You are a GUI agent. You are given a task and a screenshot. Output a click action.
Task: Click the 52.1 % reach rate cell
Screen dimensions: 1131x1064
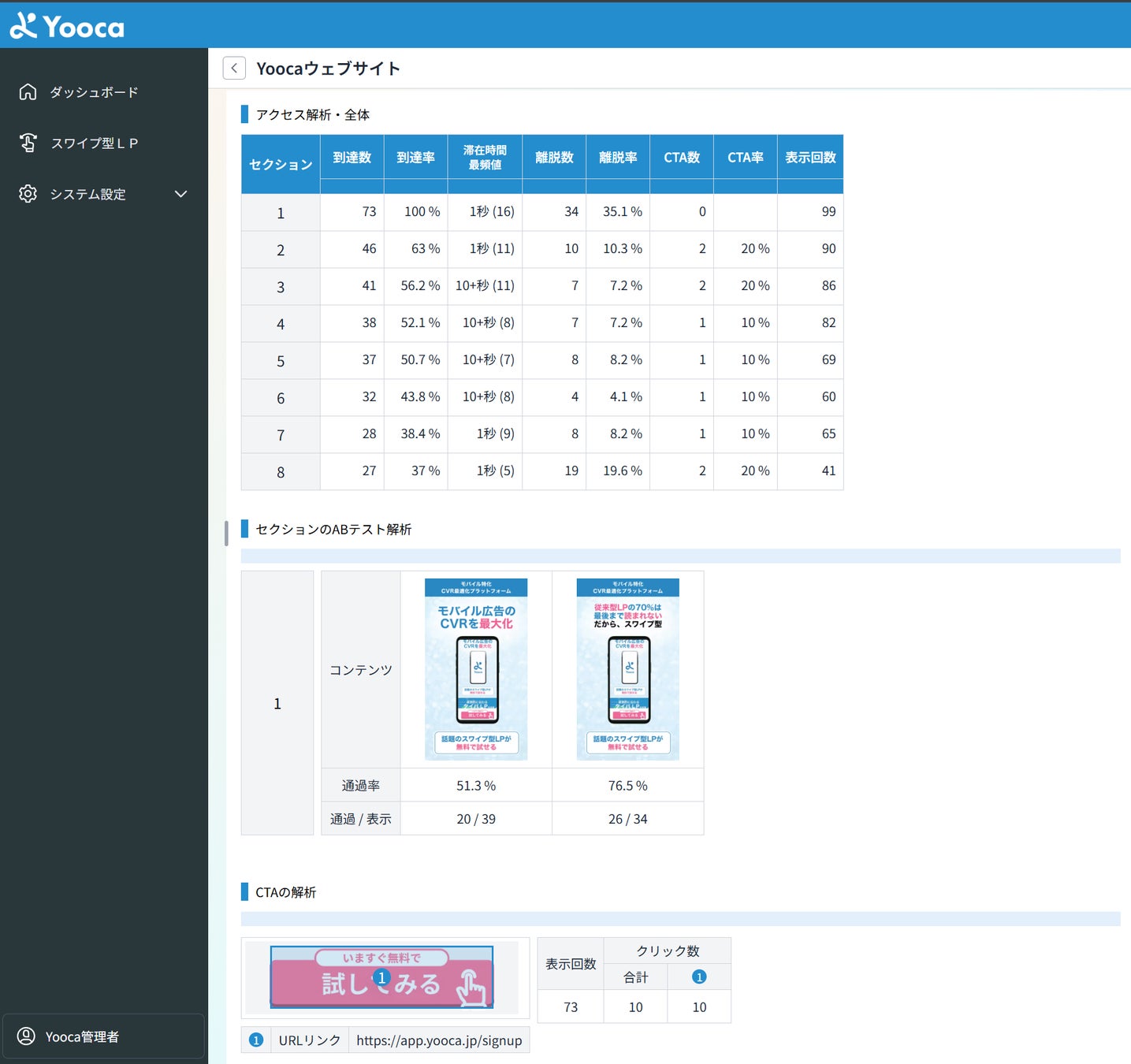415,323
